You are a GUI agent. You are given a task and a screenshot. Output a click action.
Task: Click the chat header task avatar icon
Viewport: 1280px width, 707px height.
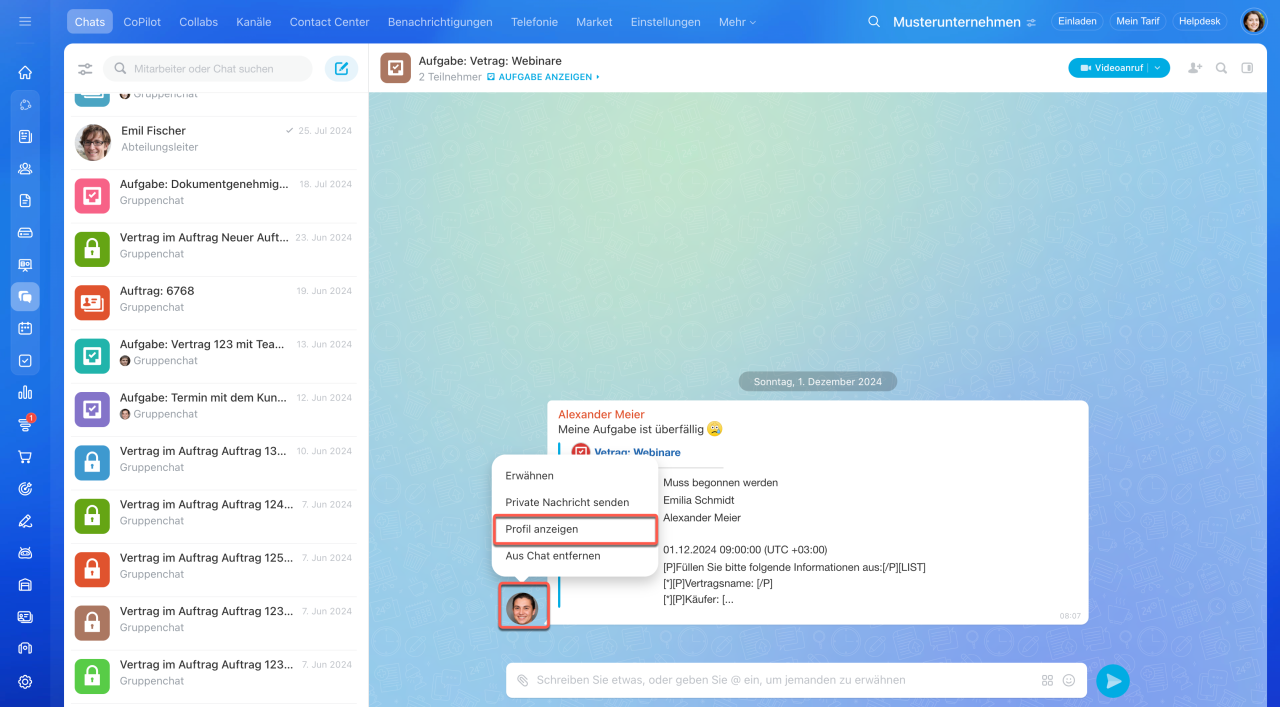(x=396, y=68)
